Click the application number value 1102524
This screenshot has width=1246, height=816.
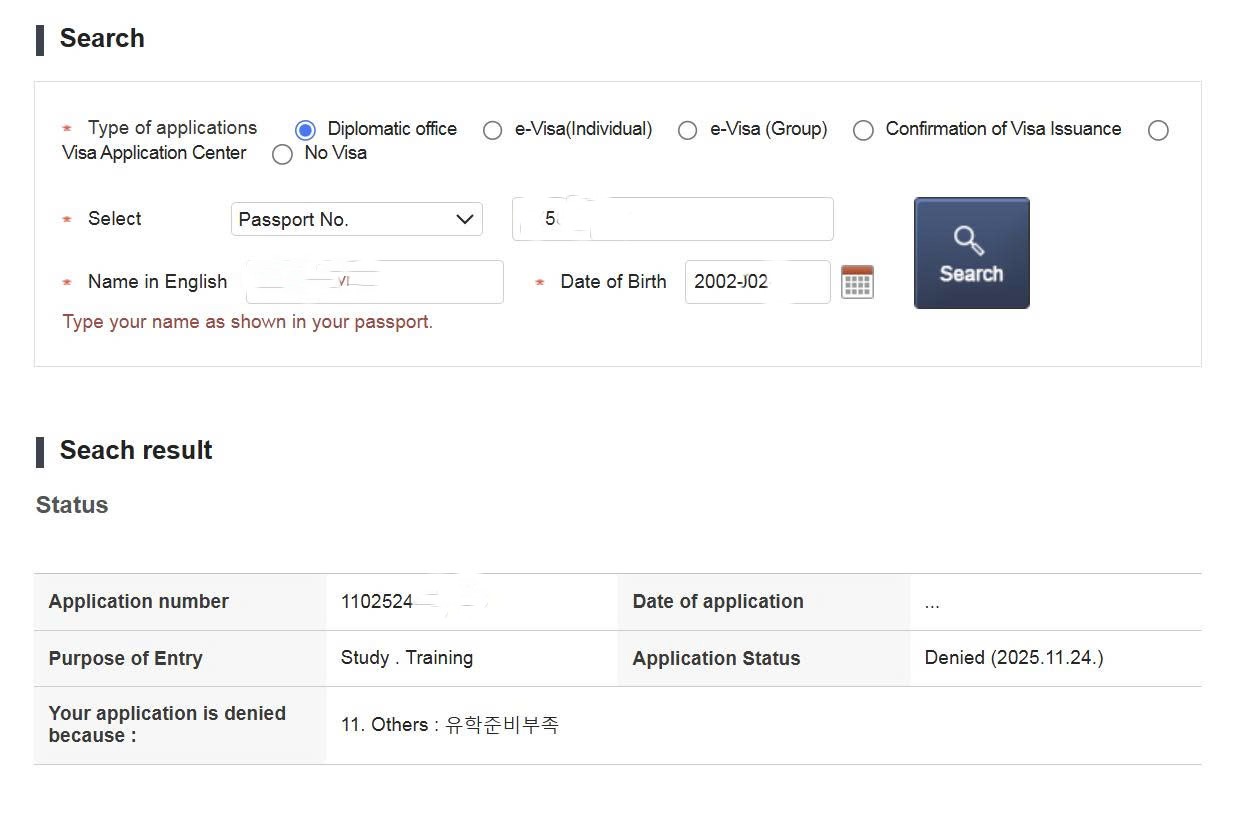point(377,602)
